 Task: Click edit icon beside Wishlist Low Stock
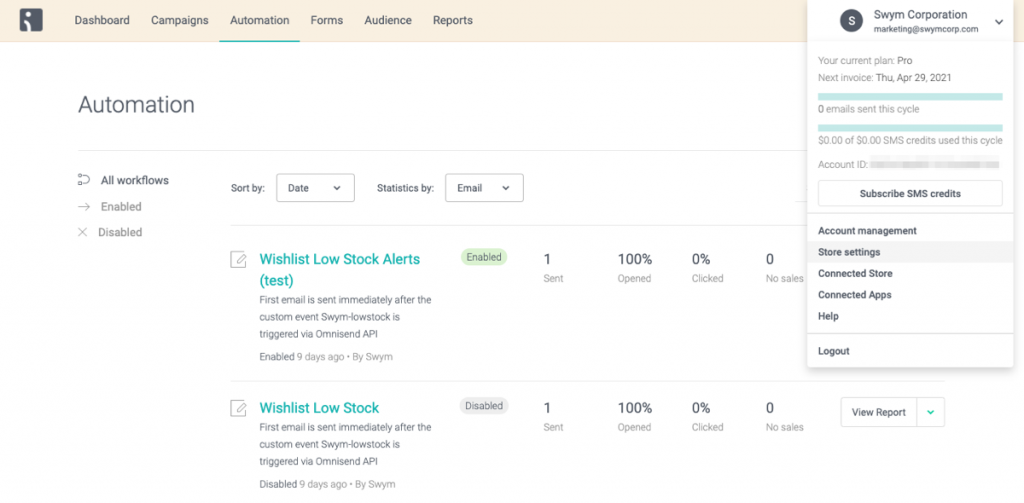[238, 408]
